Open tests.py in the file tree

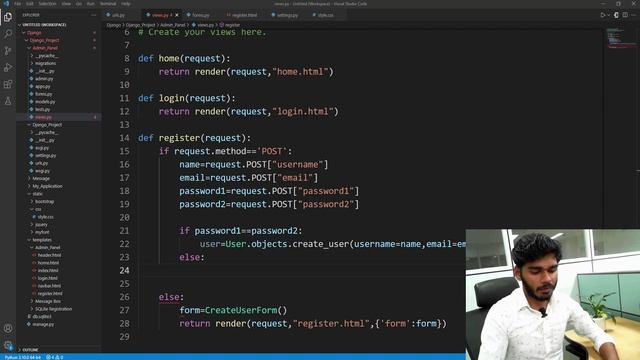coord(42,109)
